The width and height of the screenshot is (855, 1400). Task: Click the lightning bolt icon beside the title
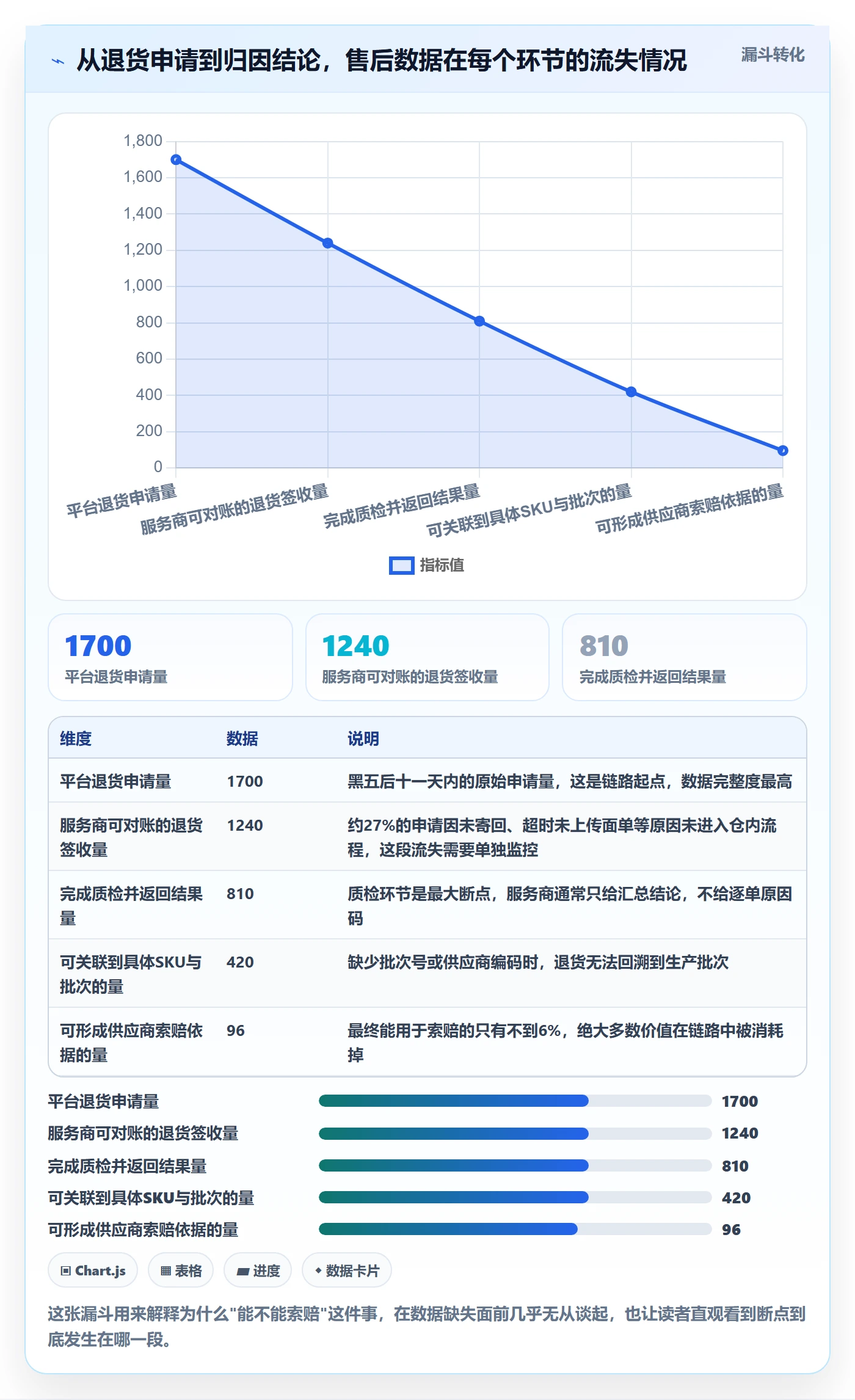click(x=58, y=61)
